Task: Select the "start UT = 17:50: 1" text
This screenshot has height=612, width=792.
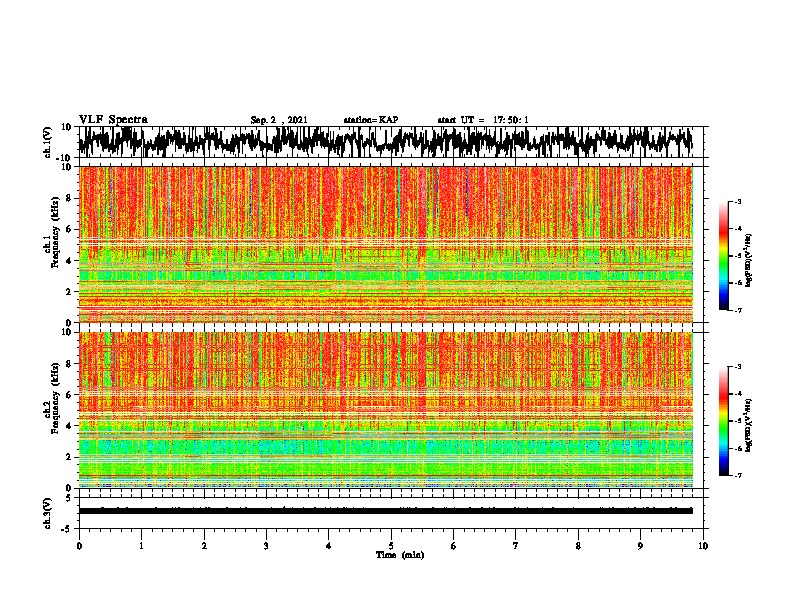Action: (483, 120)
